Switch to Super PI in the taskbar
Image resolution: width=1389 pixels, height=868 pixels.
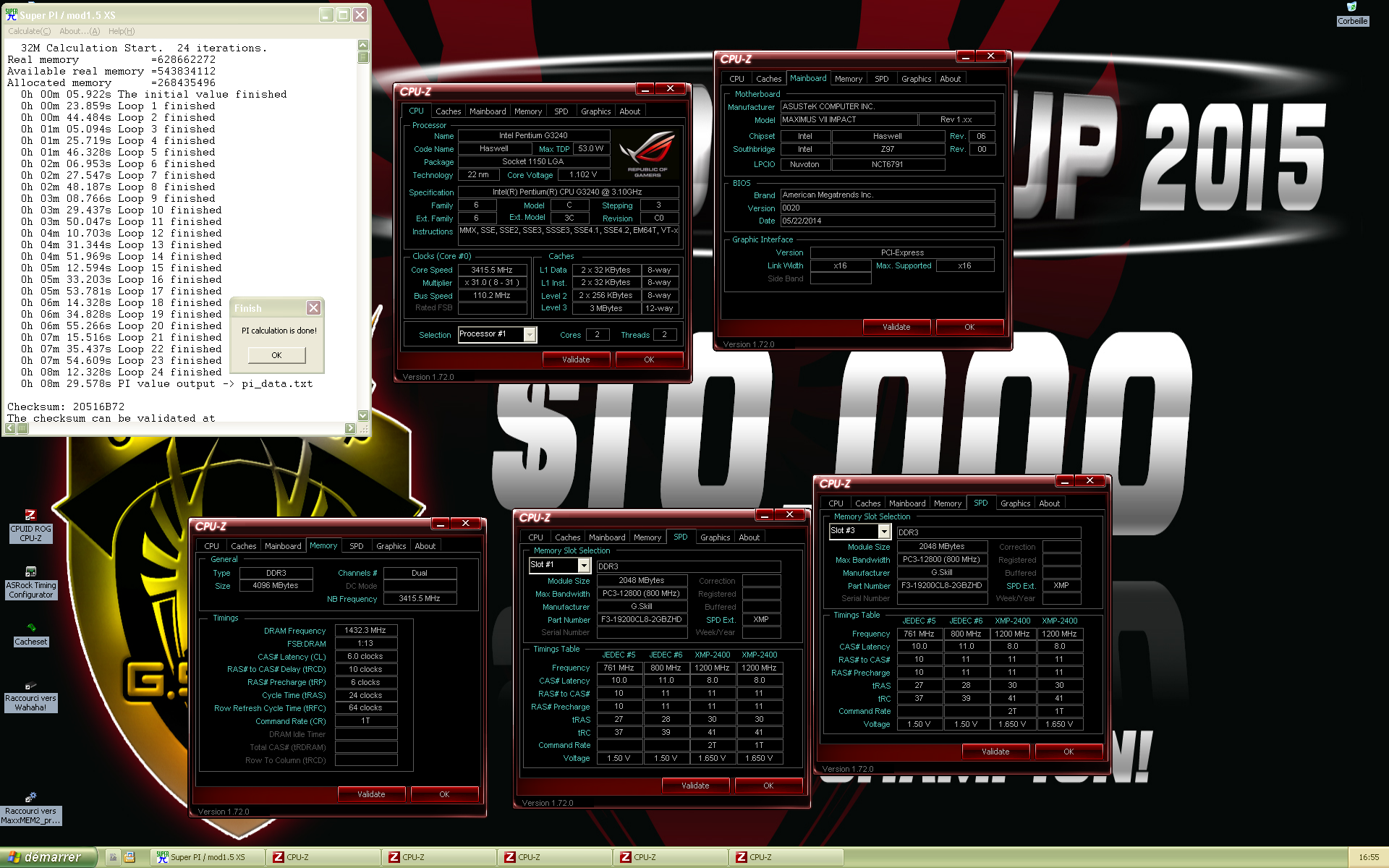207,857
